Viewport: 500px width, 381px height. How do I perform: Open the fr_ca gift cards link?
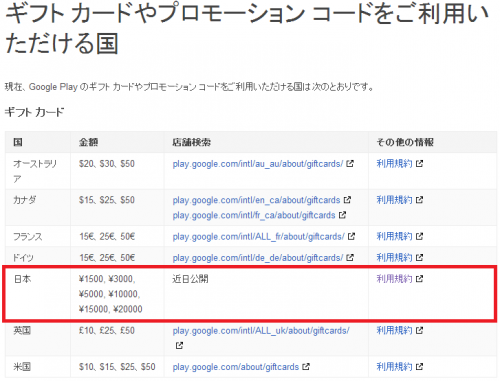[x=254, y=215]
